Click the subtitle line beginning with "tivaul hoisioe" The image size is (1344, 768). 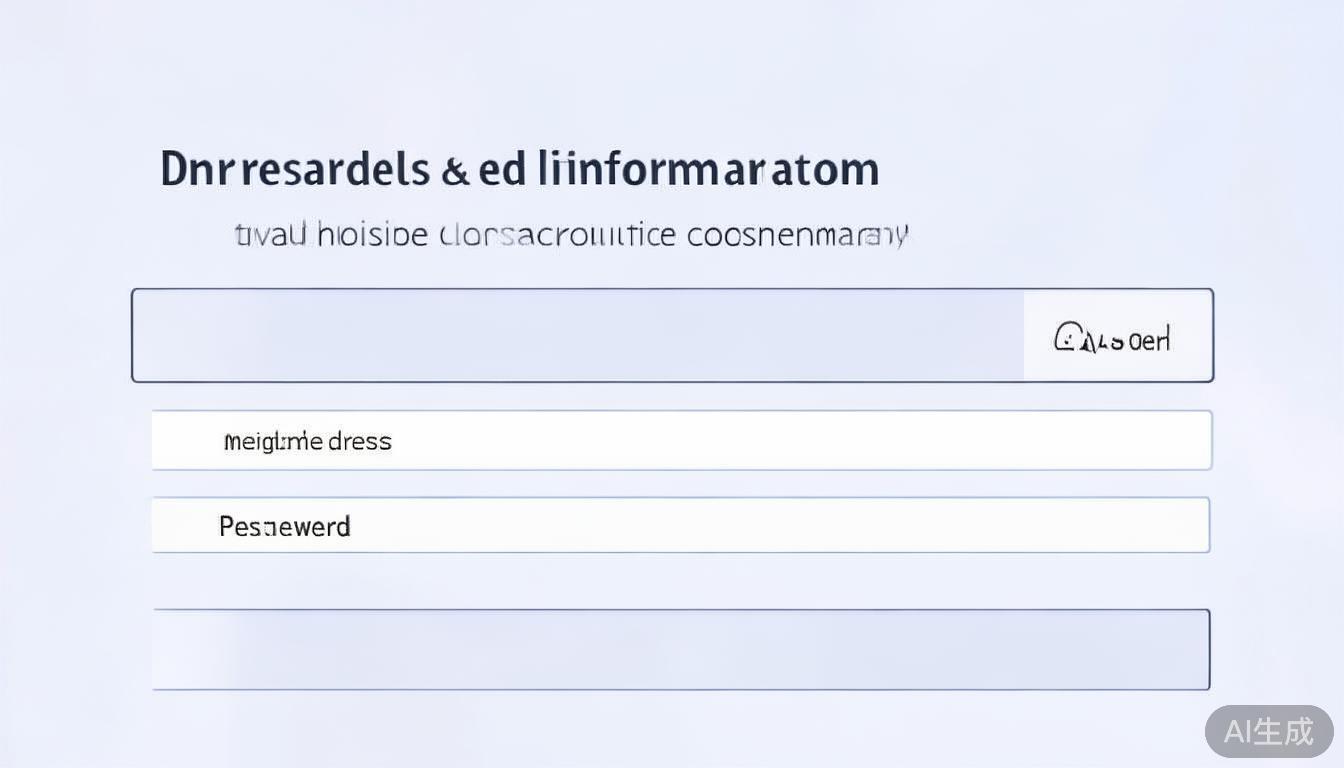(571, 235)
